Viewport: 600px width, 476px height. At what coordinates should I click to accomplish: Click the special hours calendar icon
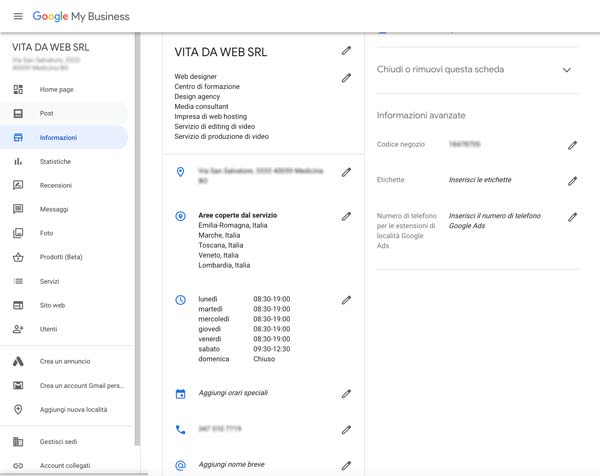pos(180,394)
